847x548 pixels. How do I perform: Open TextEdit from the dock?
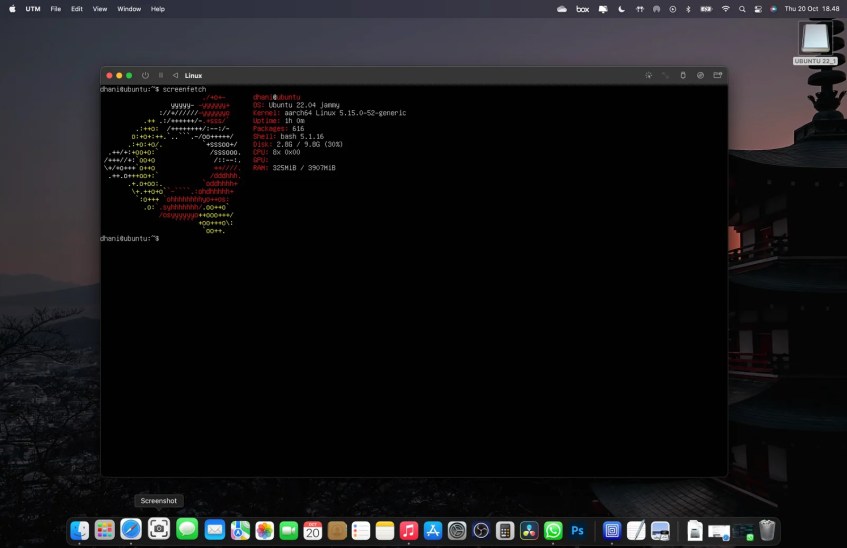[x=636, y=530]
